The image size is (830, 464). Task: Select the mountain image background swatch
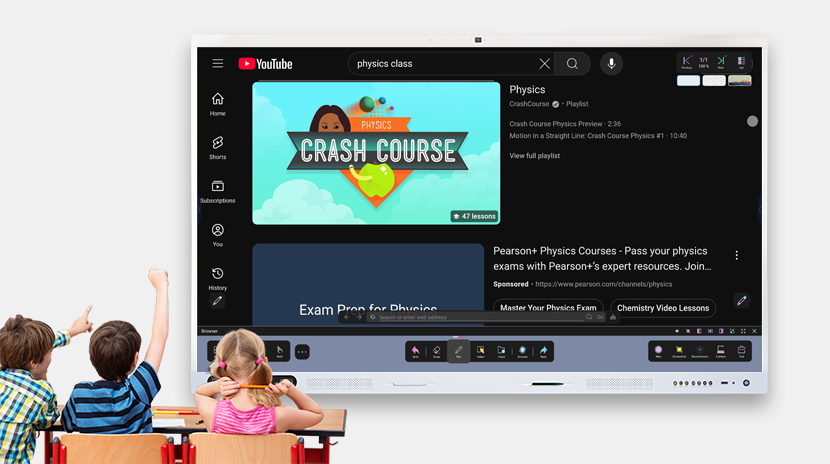pos(739,80)
